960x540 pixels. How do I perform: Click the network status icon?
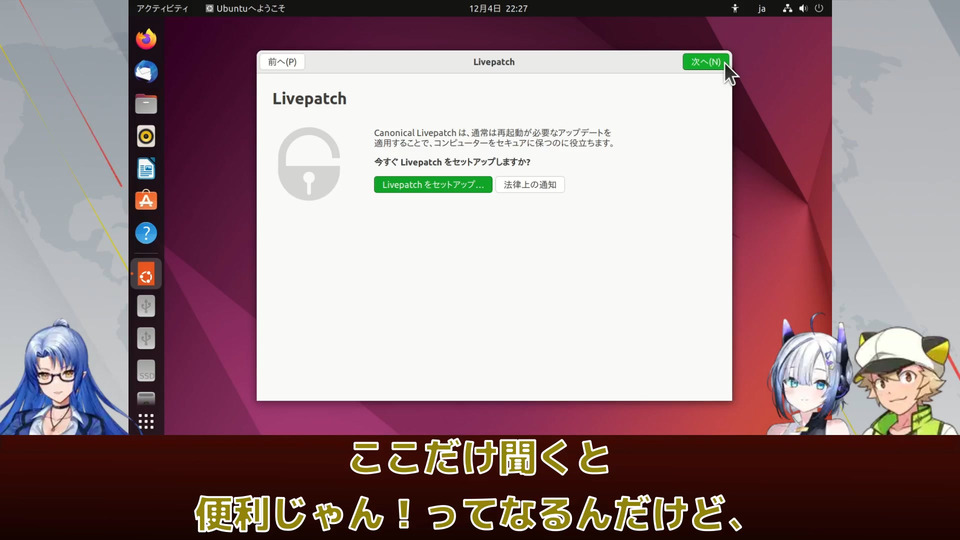point(787,9)
